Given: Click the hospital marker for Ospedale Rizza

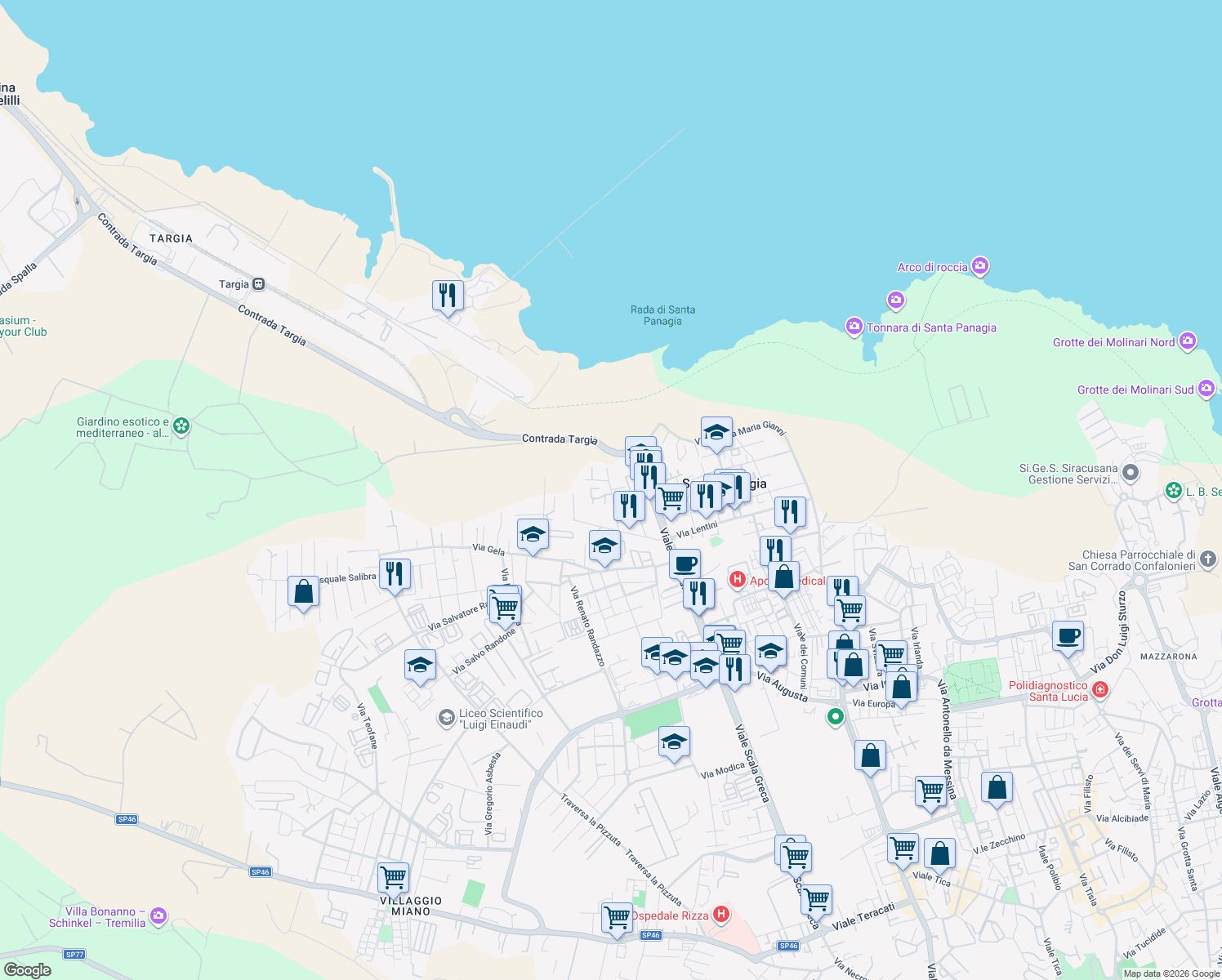Looking at the screenshot, I should (x=722, y=915).
